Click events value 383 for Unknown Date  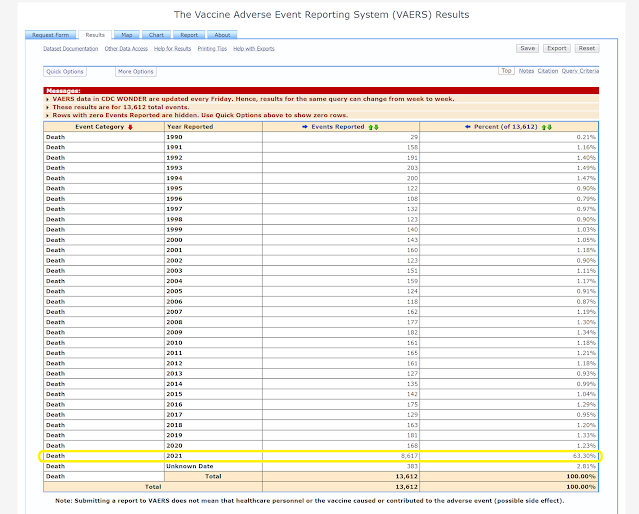pyautogui.click(x=412, y=466)
